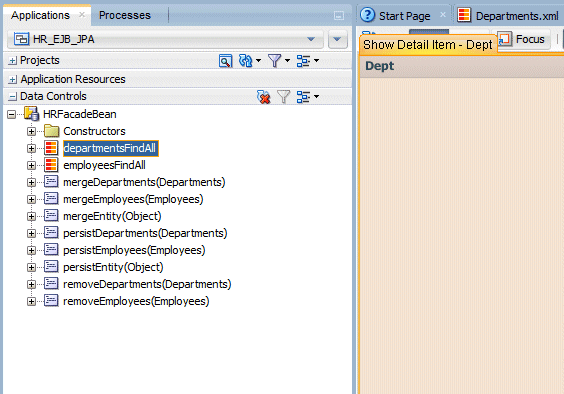Close the Applications tab
This screenshot has width=564, height=394.
[x=82, y=15]
